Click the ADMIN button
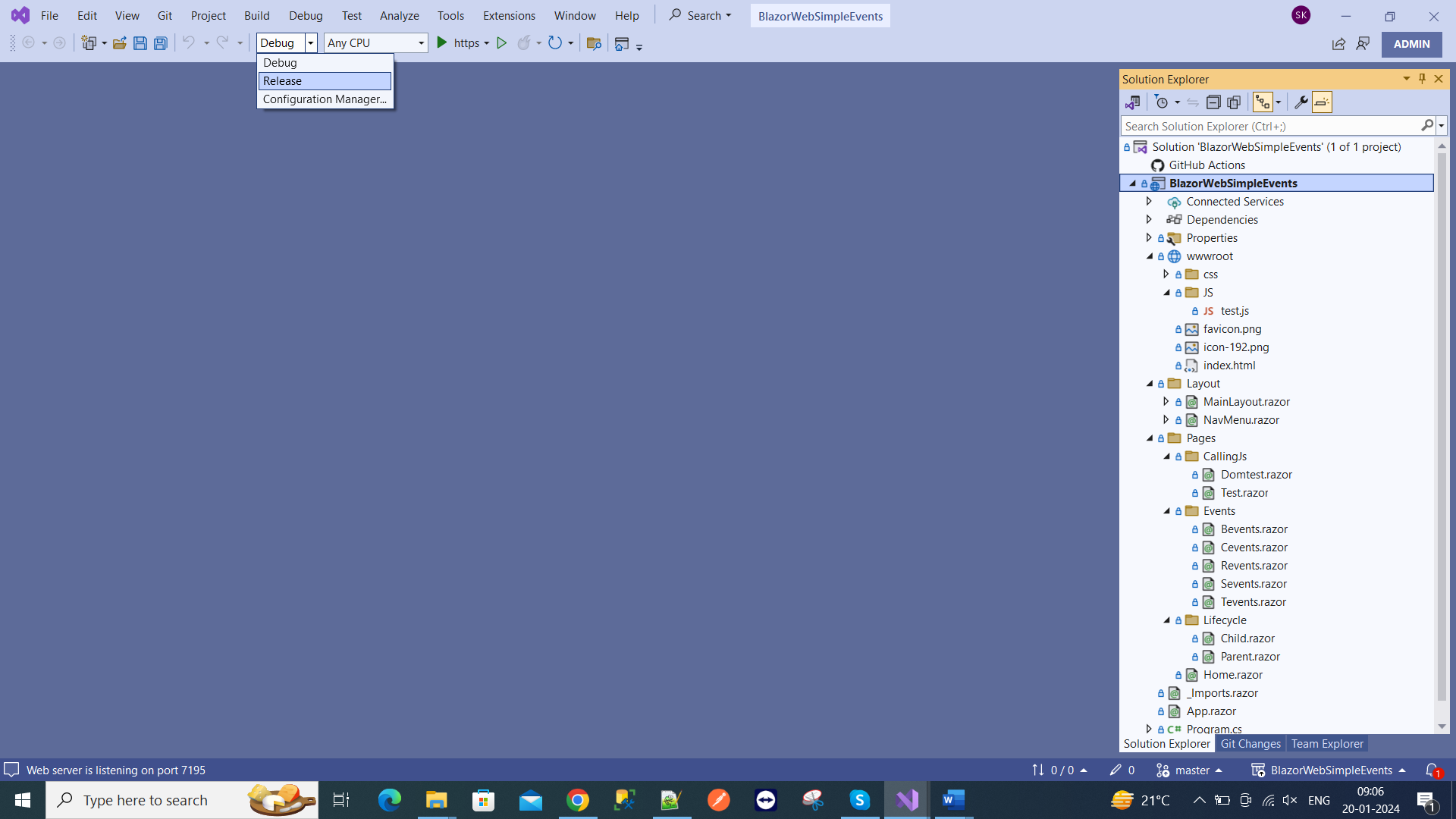The width and height of the screenshot is (1456, 819). 1411,44
